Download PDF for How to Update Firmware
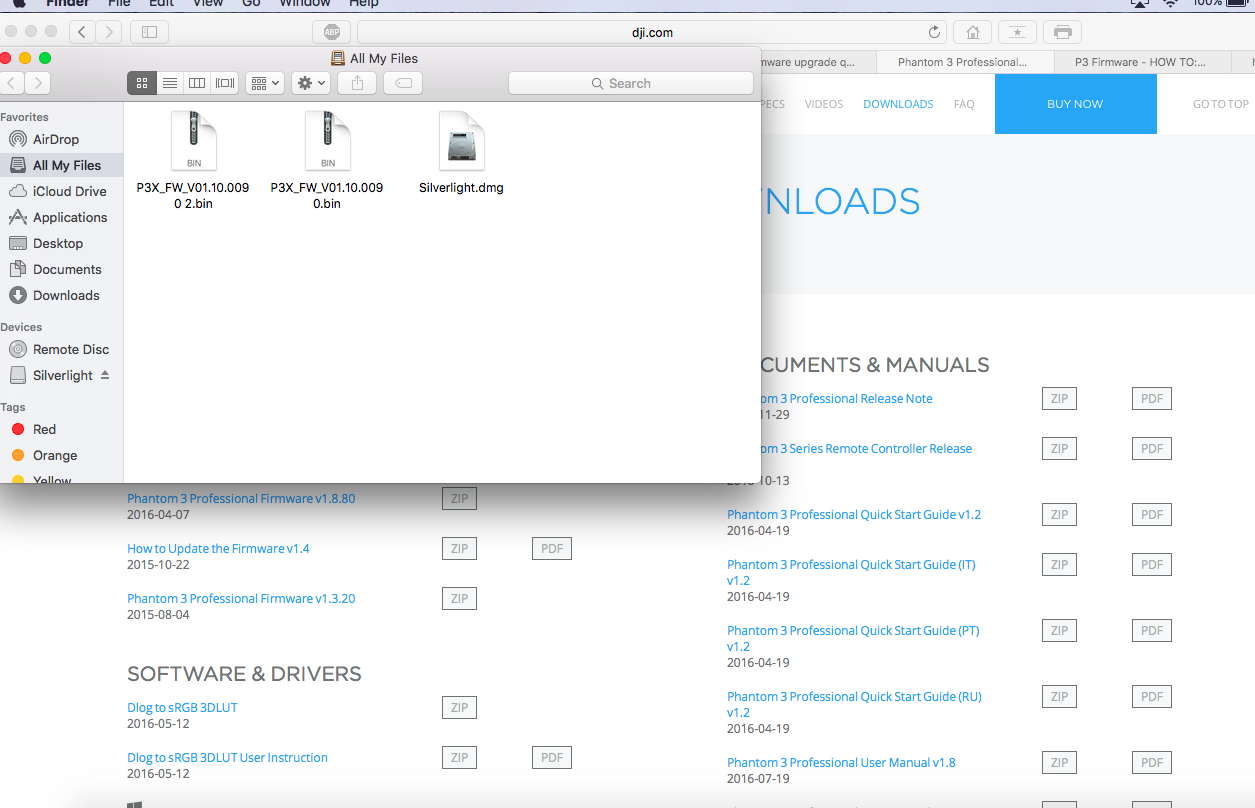The image size is (1255, 808). (552, 549)
